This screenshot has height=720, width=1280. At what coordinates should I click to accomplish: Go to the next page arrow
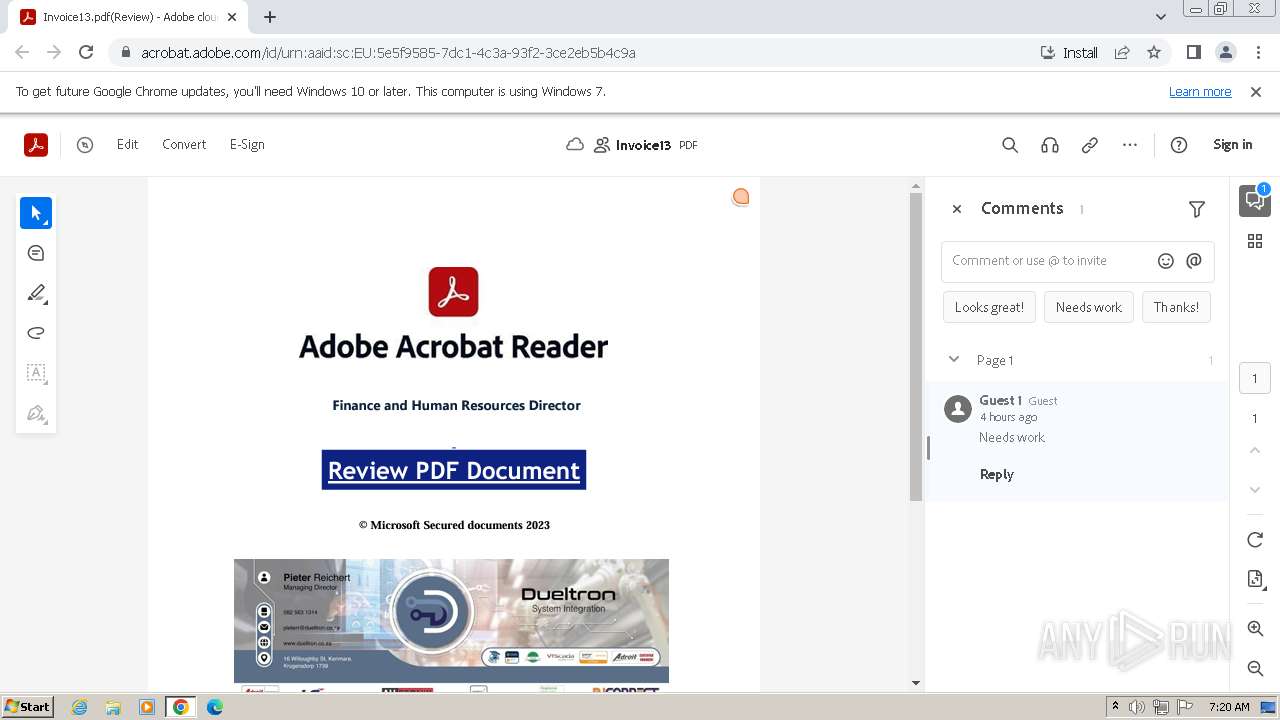pos(1255,490)
